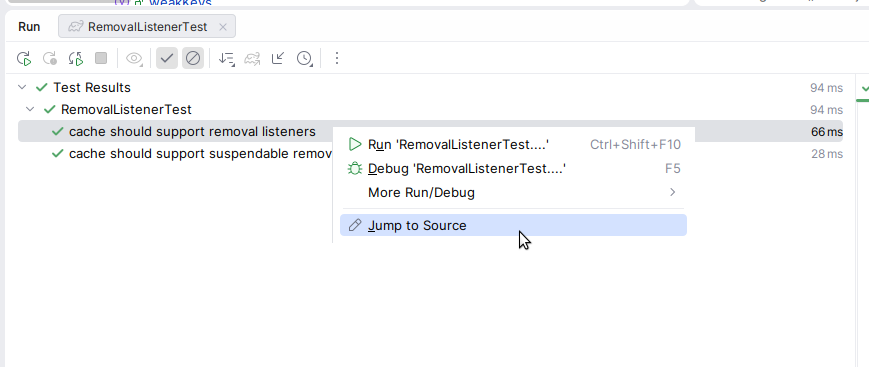The width and height of the screenshot is (869, 367).
Task: Open the test history clock icon
Action: point(304,58)
